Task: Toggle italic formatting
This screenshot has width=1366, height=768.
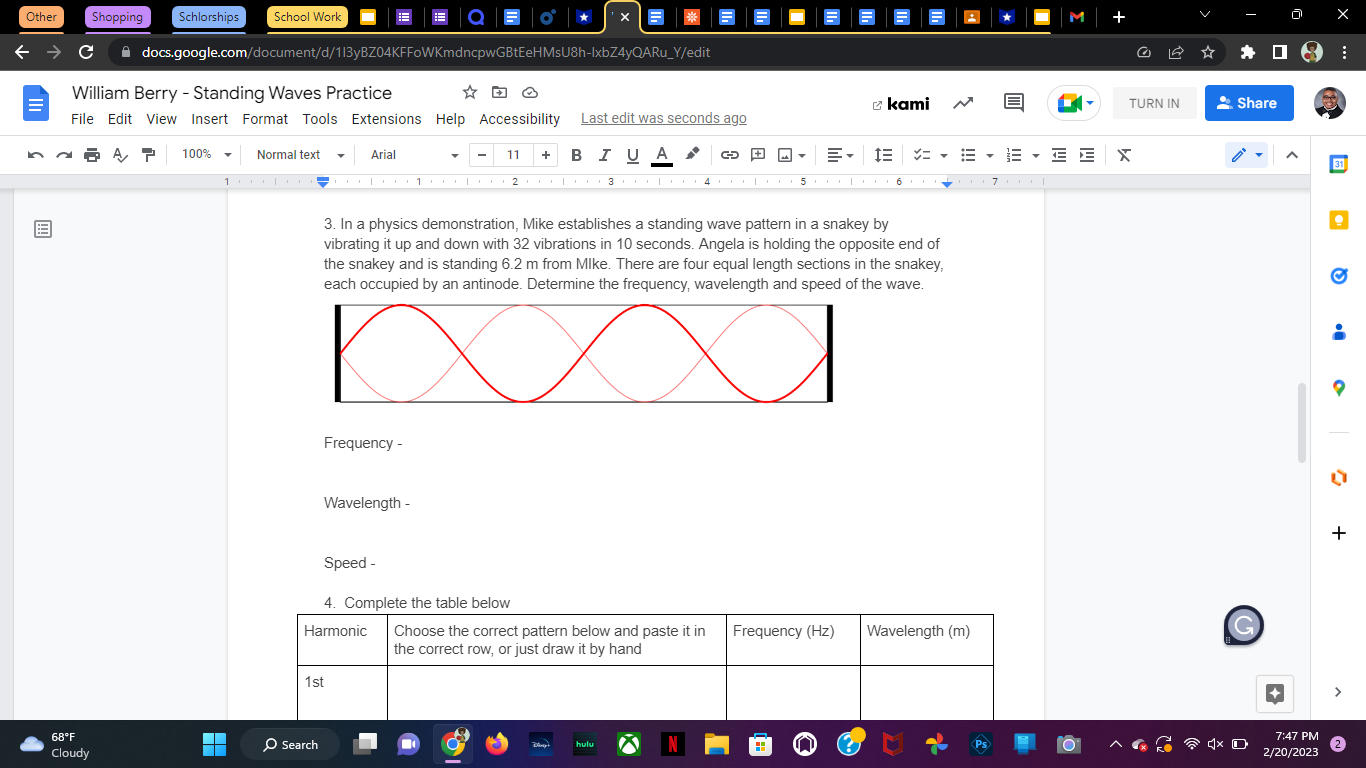Action: (604, 155)
